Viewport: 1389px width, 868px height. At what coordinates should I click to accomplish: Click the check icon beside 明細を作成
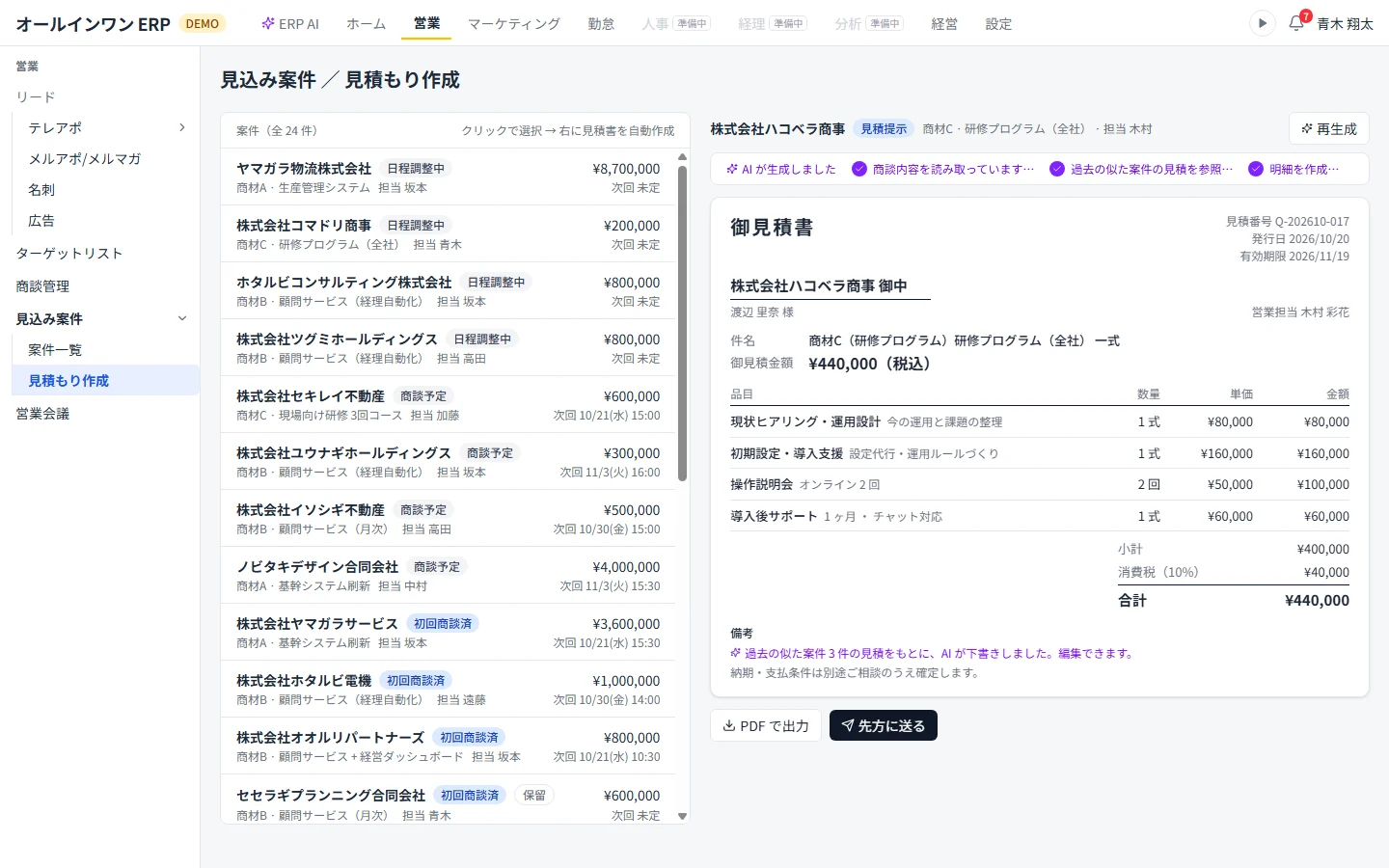click(1256, 169)
